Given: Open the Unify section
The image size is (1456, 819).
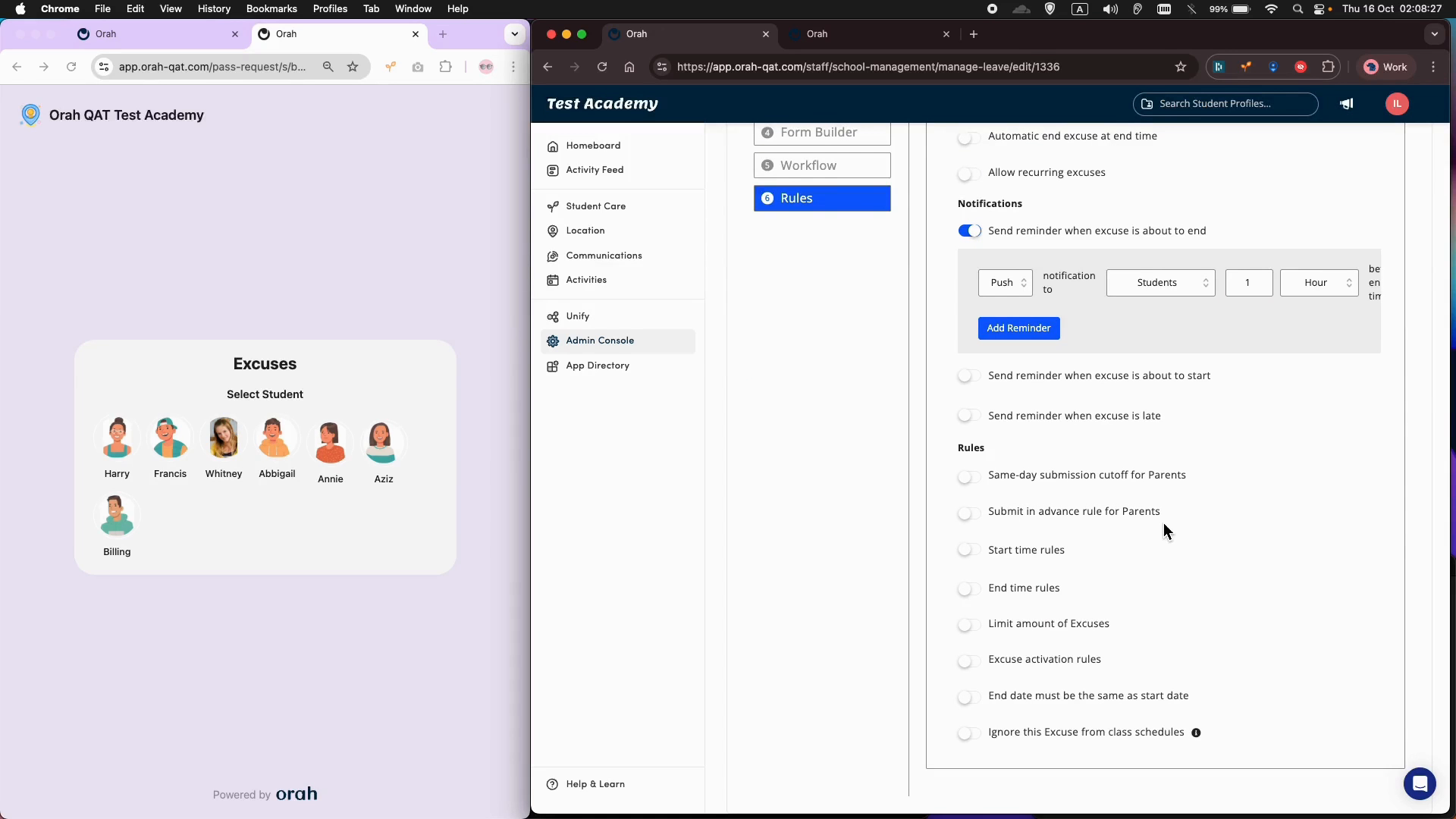Looking at the screenshot, I should (577, 316).
